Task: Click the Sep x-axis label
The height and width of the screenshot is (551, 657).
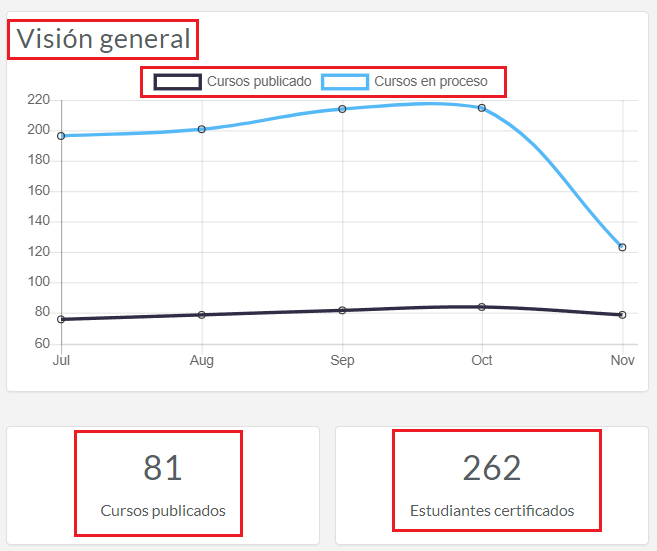Action: point(342,360)
